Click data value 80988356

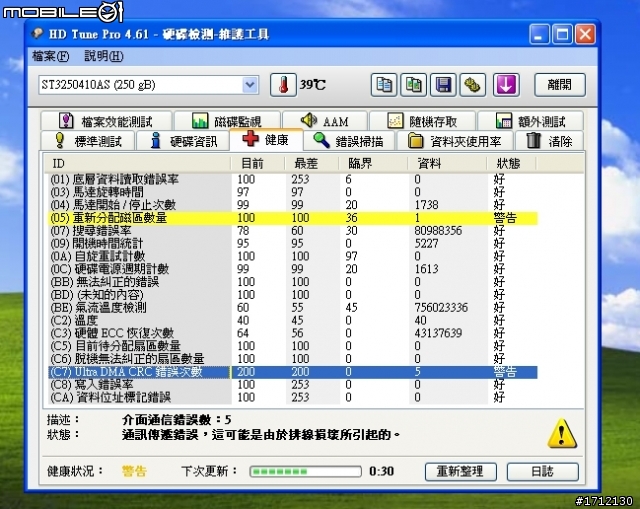[x=438, y=231]
